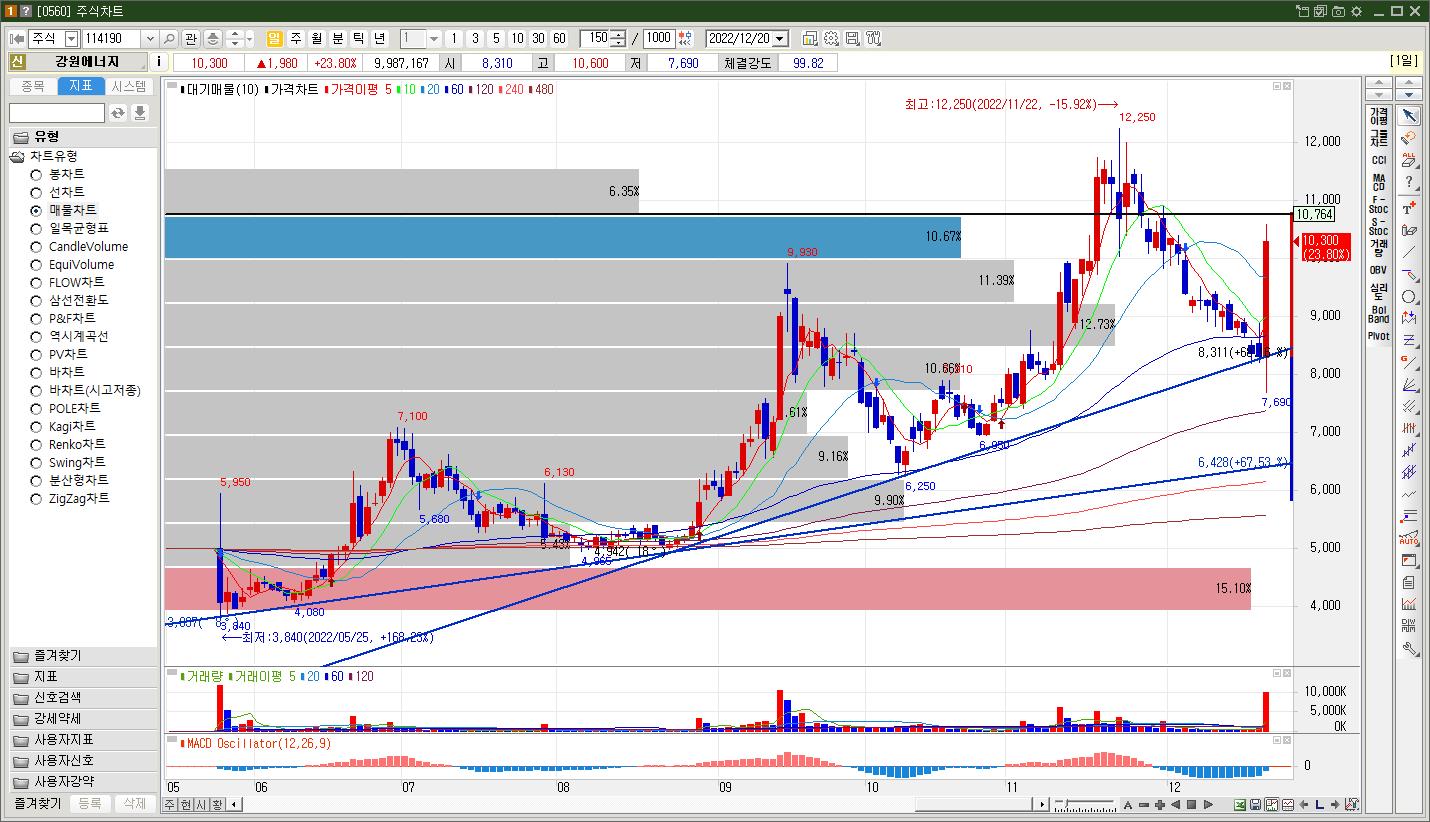Viewport: 1430px width, 822px height.
Task: Switch to the 종목 tab
Action: point(33,86)
